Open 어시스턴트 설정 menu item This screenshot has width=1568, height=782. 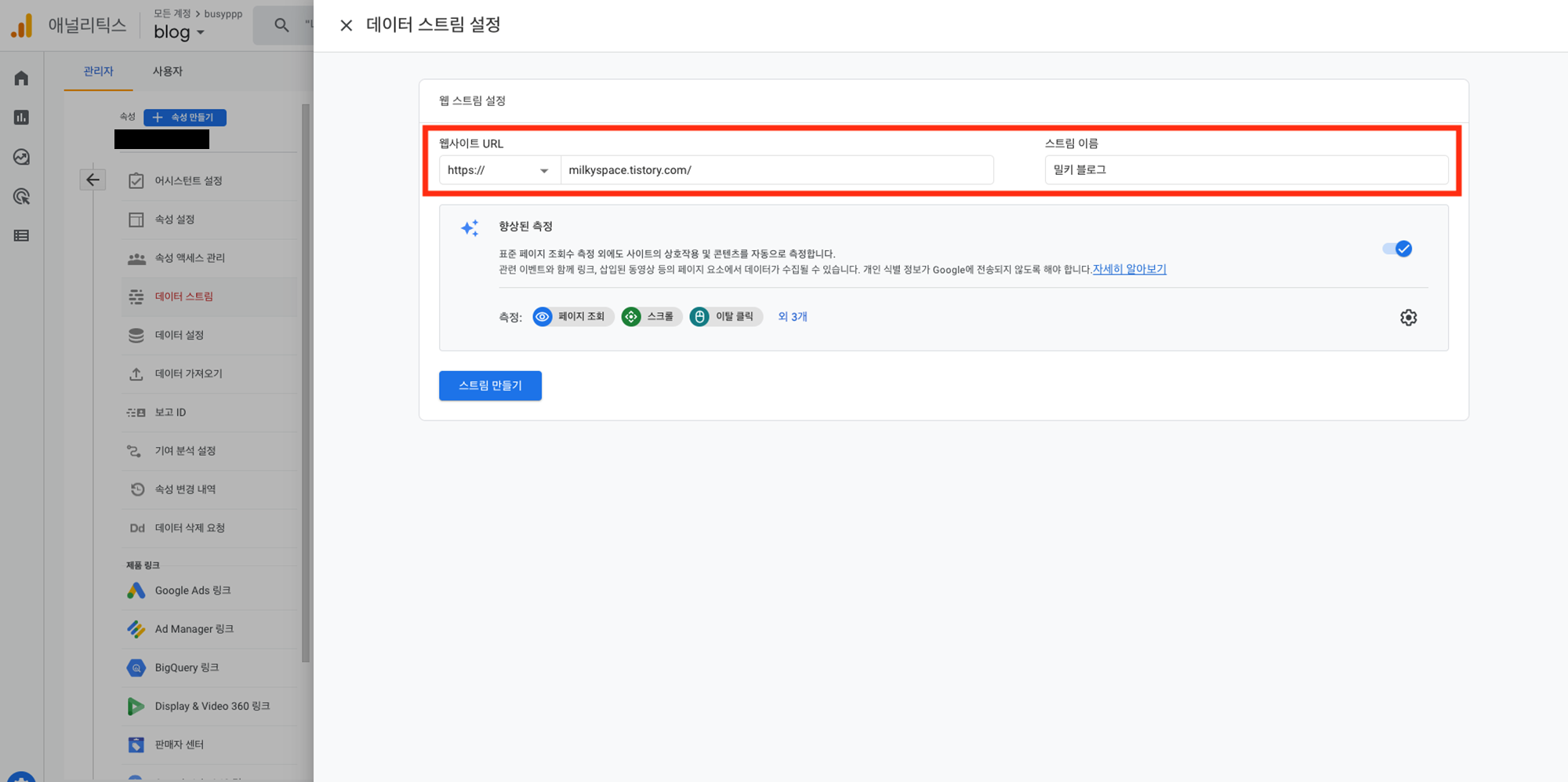click(x=209, y=180)
